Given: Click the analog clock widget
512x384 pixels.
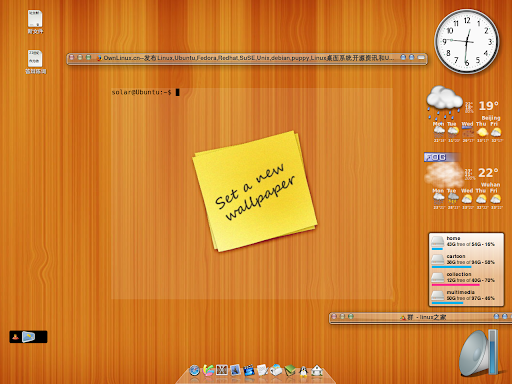Looking at the screenshot, I should [x=467, y=41].
